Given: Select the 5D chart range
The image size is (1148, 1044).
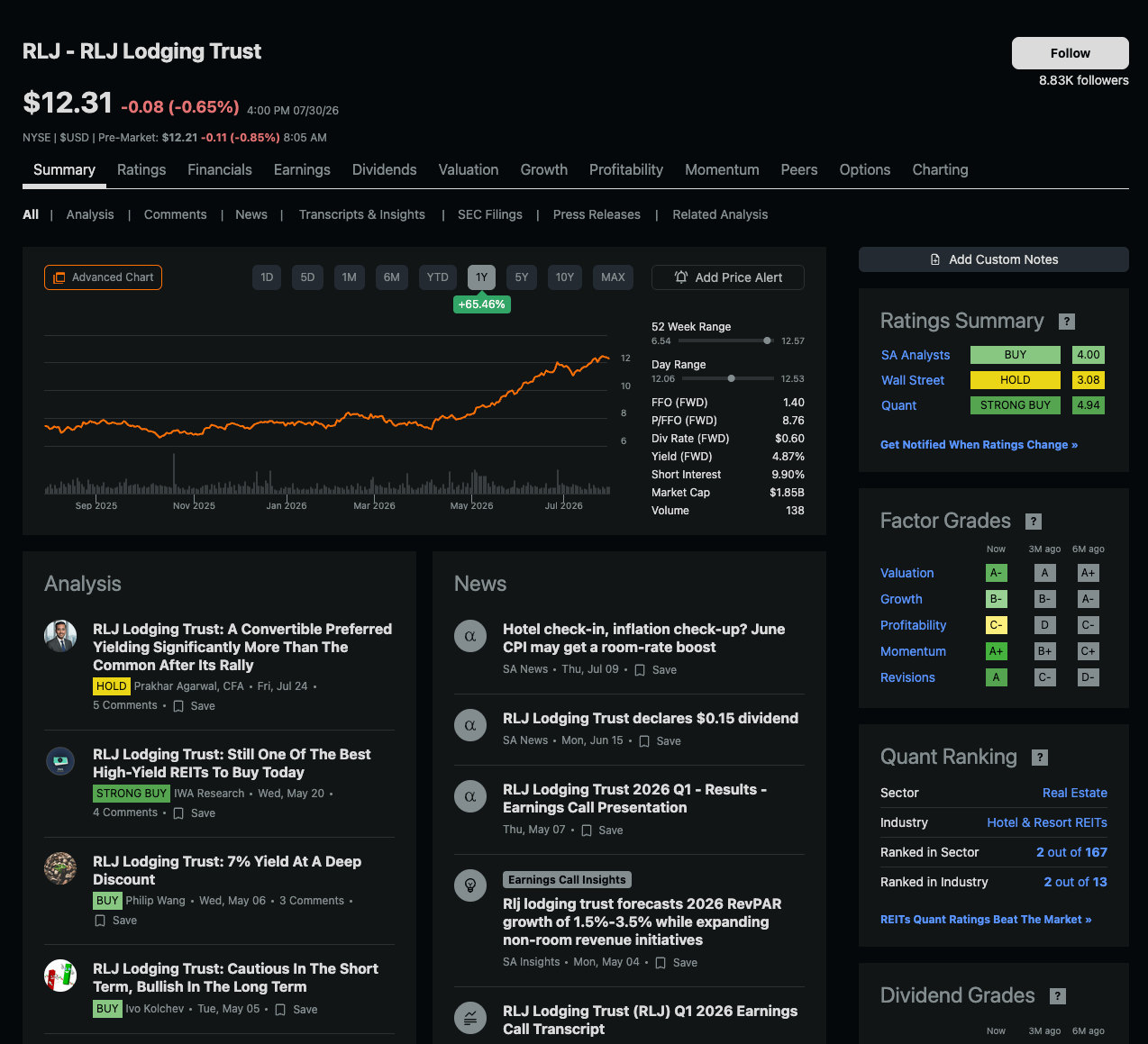Looking at the screenshot, I should pyautogui.click(x=307, y=277).
